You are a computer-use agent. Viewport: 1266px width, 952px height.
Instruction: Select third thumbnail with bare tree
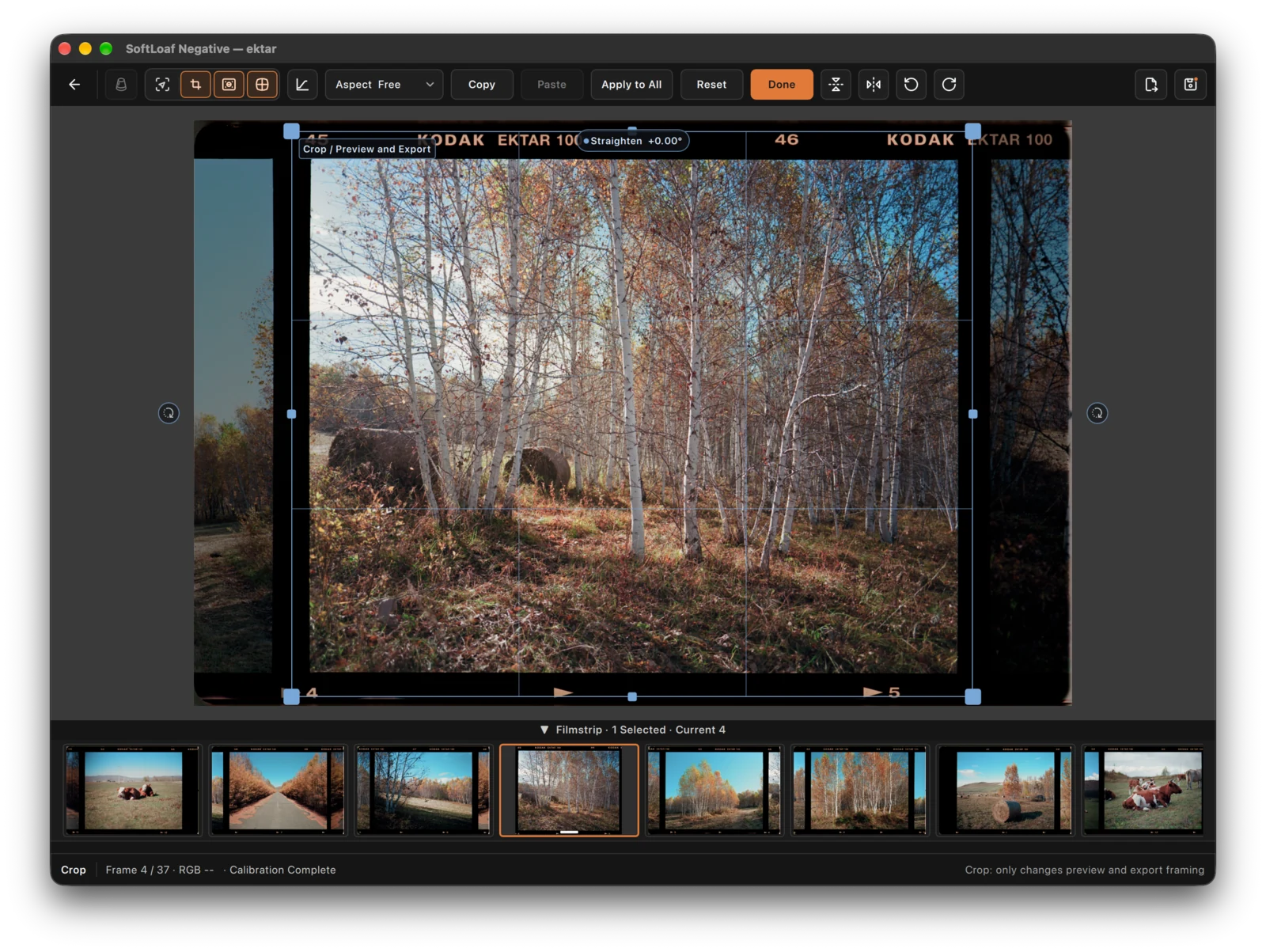point(423,790)
